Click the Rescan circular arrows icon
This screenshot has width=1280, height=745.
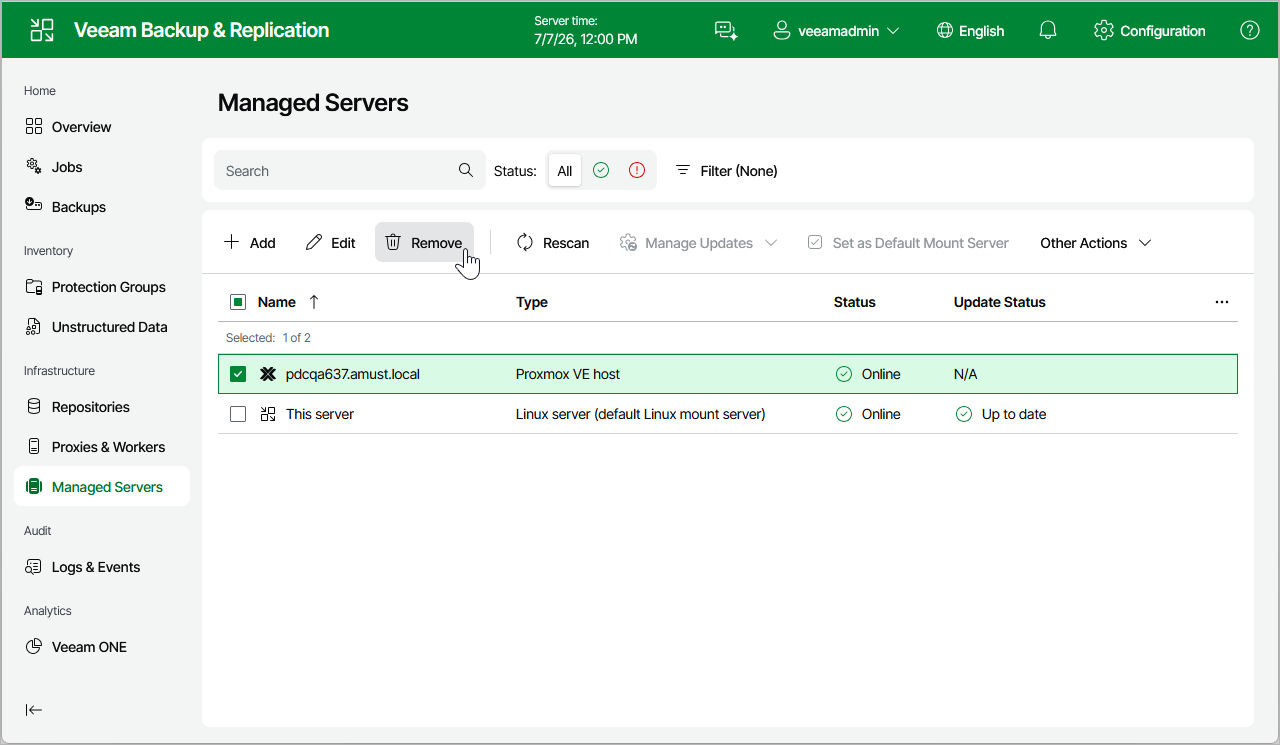[525, 242]
